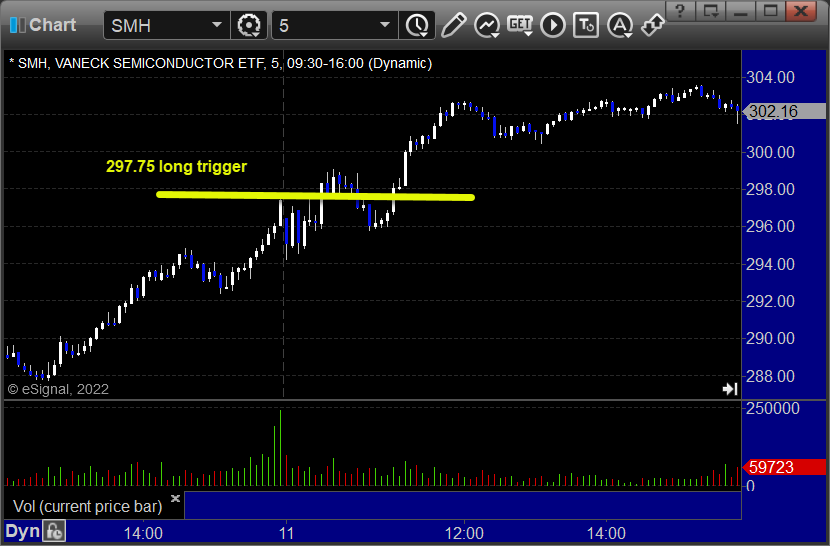Click the 288.00 price axis label
The width and height of the screenshot is (830, 546).
[770, 376]
